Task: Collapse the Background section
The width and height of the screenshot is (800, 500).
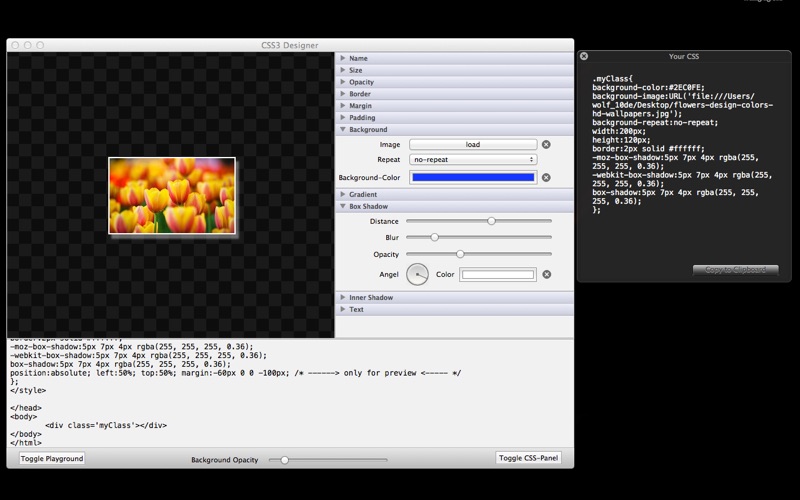Action: coord(454,130)
